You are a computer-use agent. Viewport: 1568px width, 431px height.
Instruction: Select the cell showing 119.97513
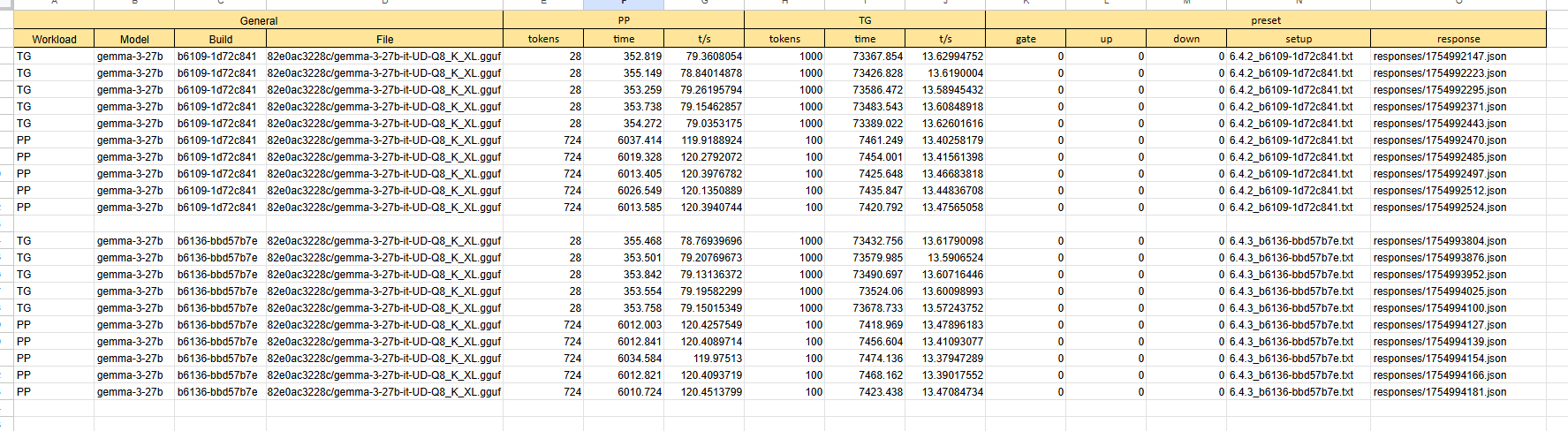[704, 358]
